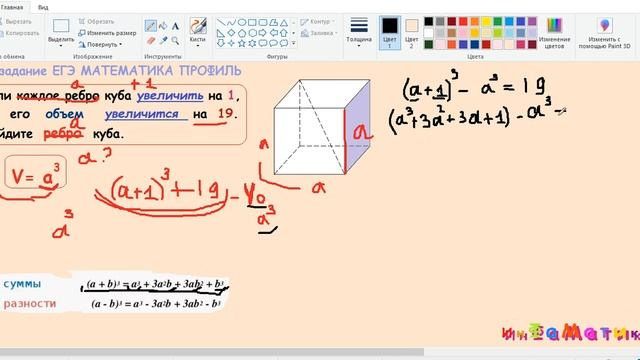The width and height of the screenshot is (640, 360).
Task: Pick the orange palette swatch
Action: pos(474,21)
